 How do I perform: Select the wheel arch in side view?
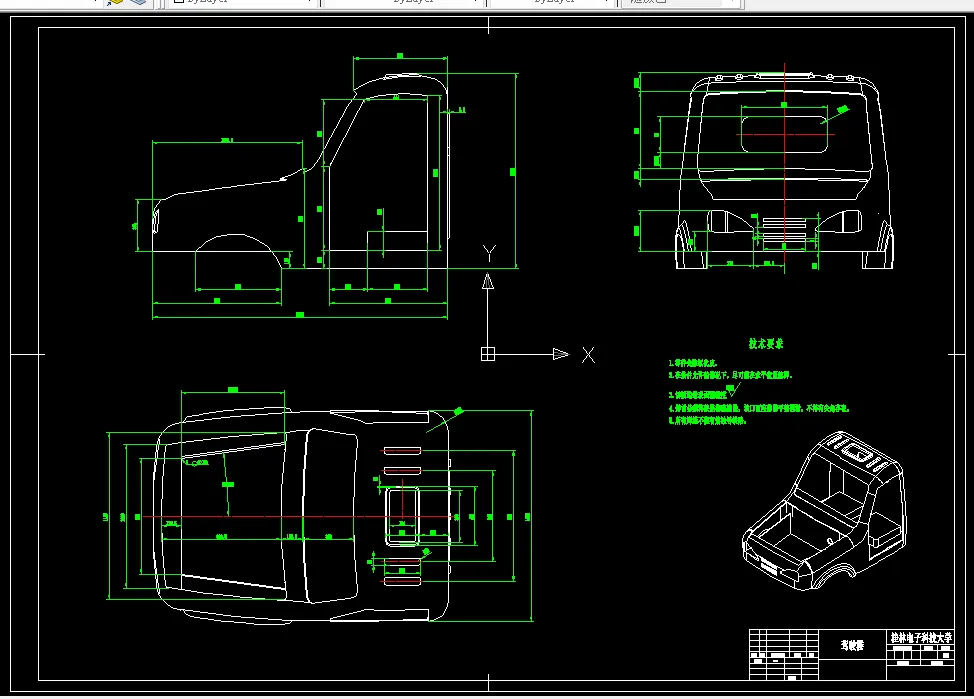point(239,251)
